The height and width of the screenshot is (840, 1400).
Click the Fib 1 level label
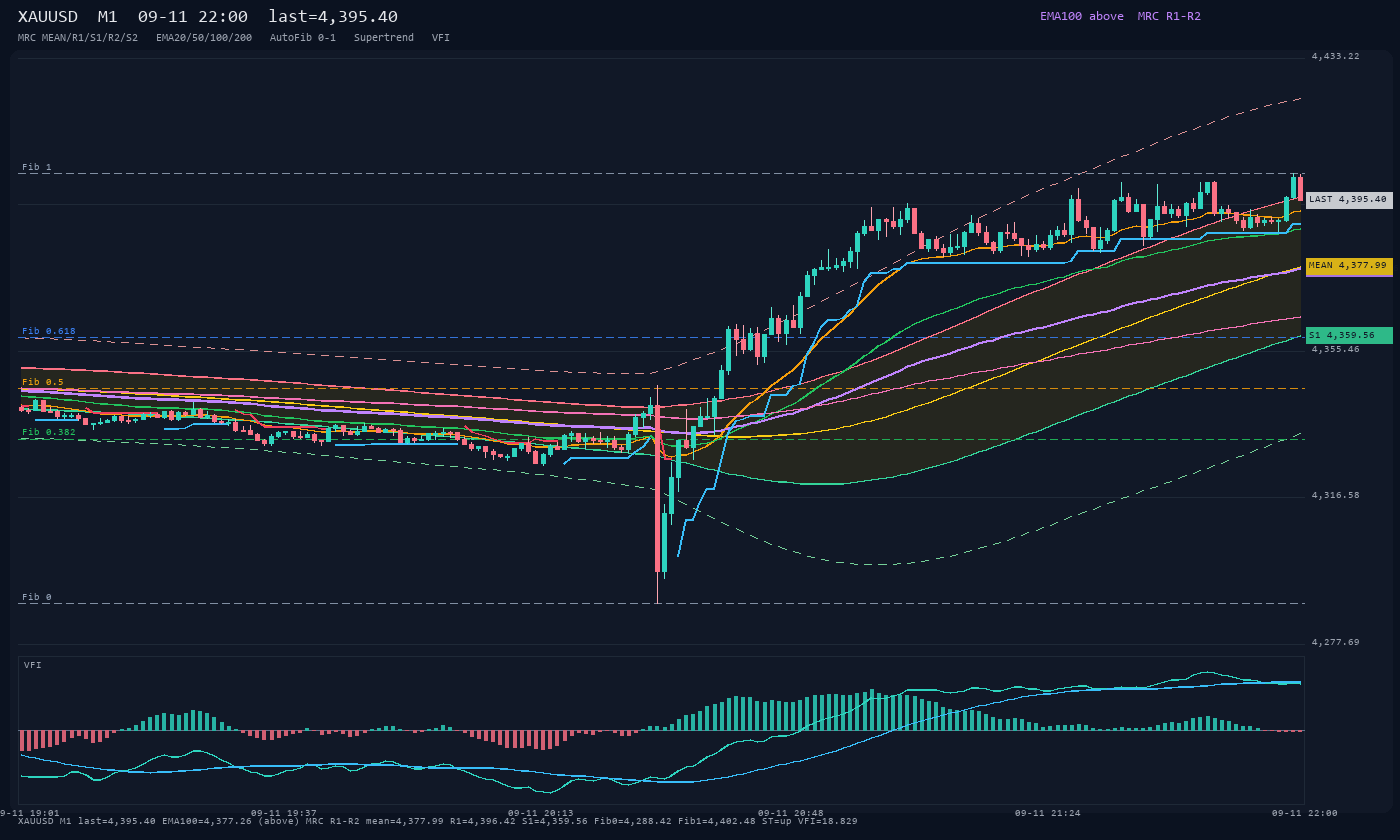37,168
